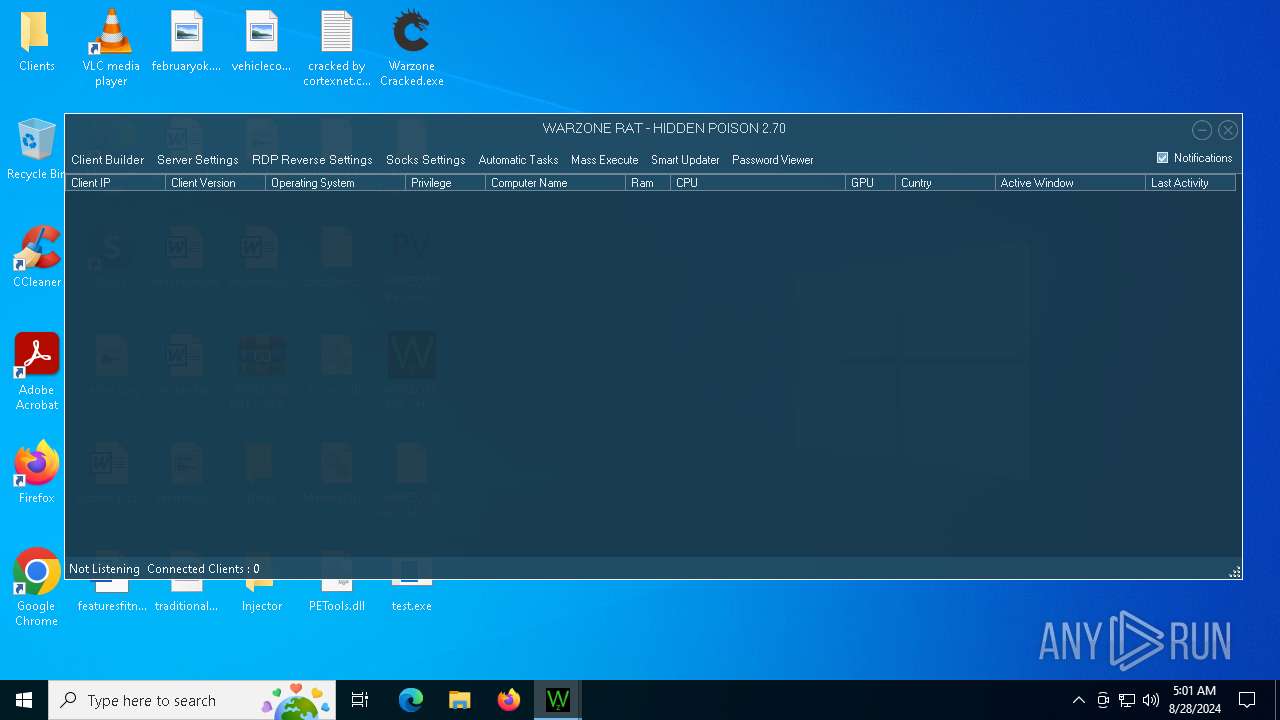Select Google Chrome desktop shortcut

tap(37, 588)
